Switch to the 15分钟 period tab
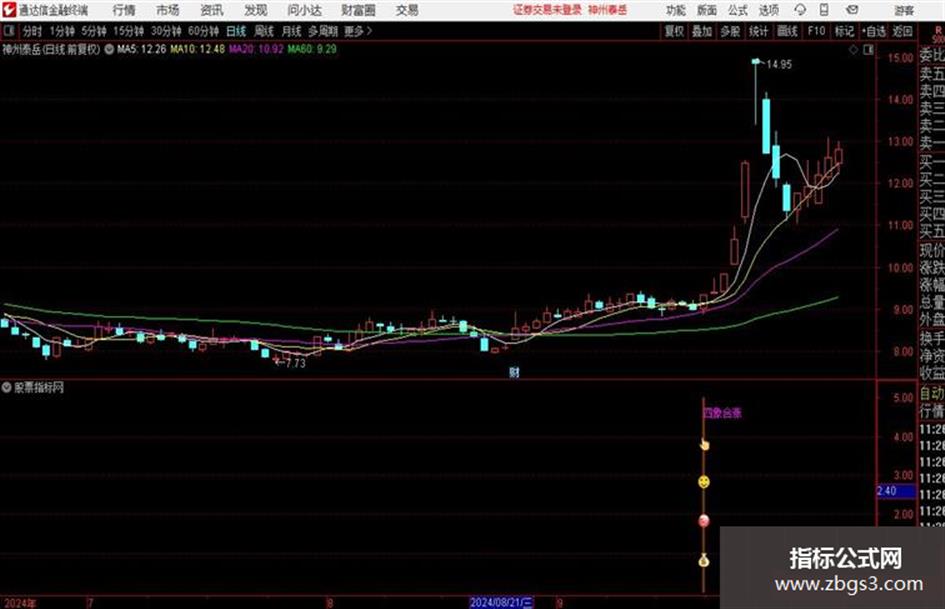 [x=129, y=31]
